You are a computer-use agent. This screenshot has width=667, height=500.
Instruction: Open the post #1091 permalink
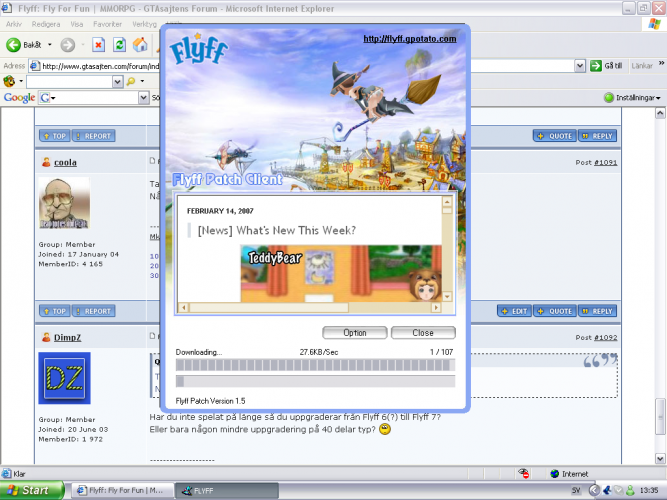[605, 162]
